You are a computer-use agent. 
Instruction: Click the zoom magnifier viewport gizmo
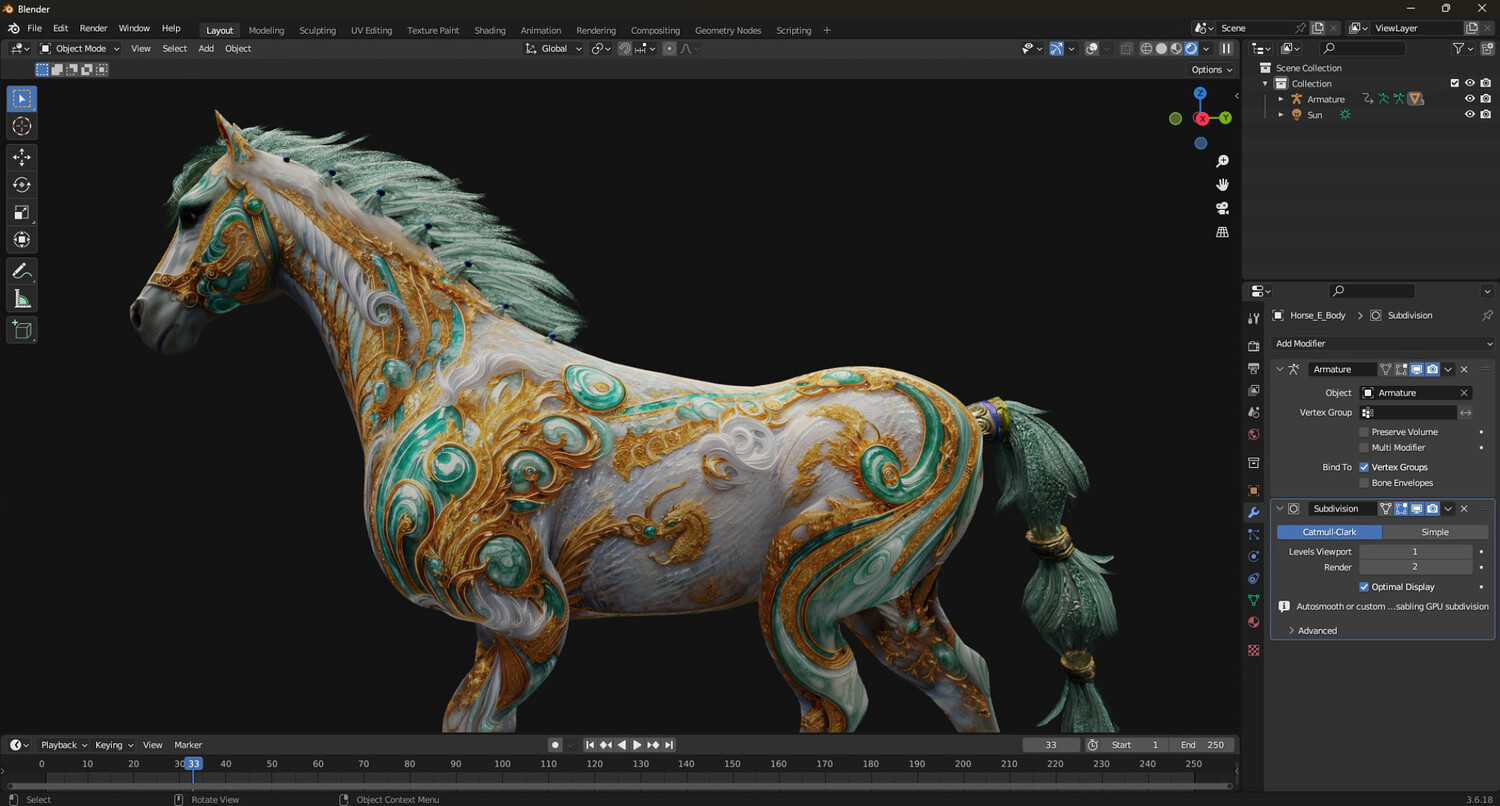(x=1222, y=161)
